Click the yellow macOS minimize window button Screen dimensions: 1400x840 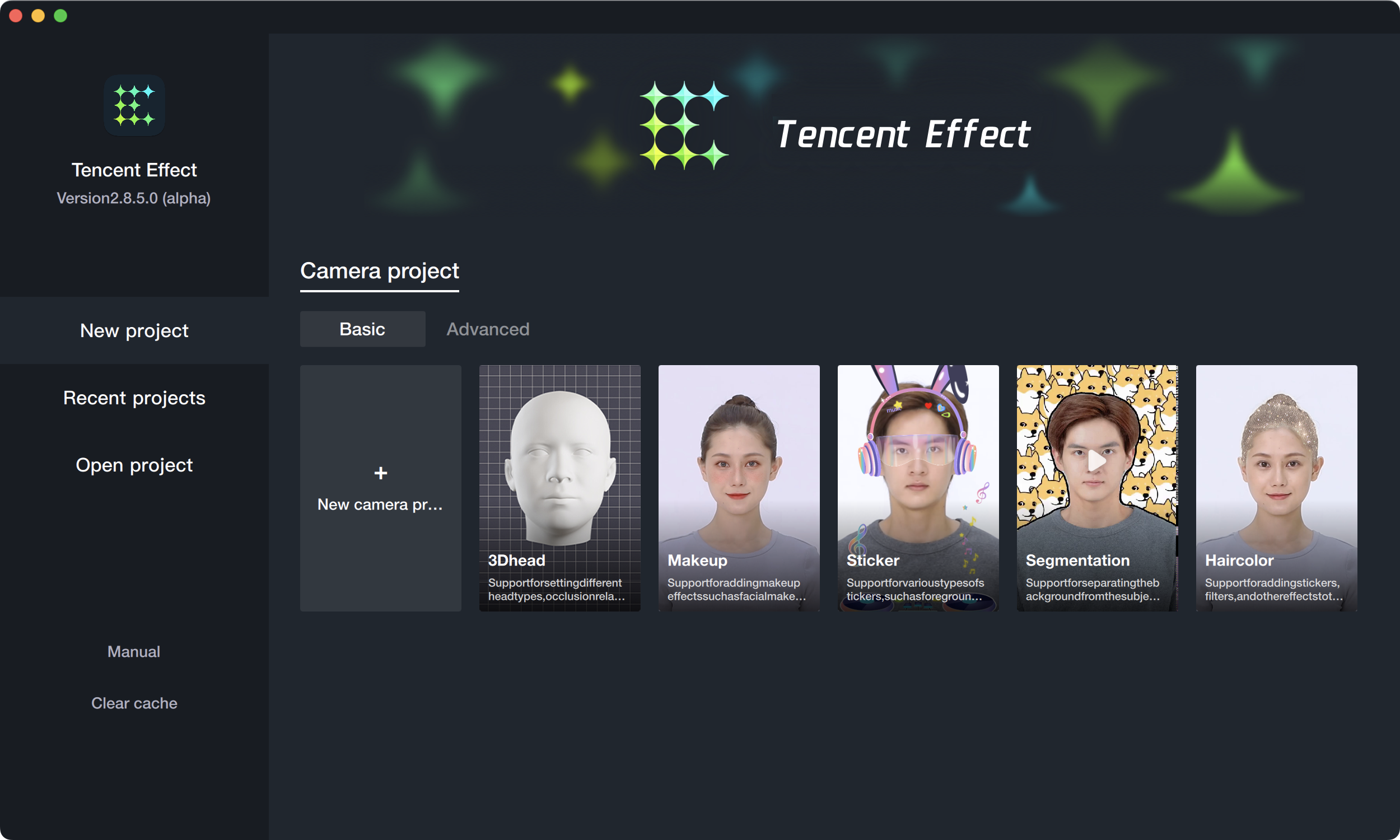pos(38,16)
